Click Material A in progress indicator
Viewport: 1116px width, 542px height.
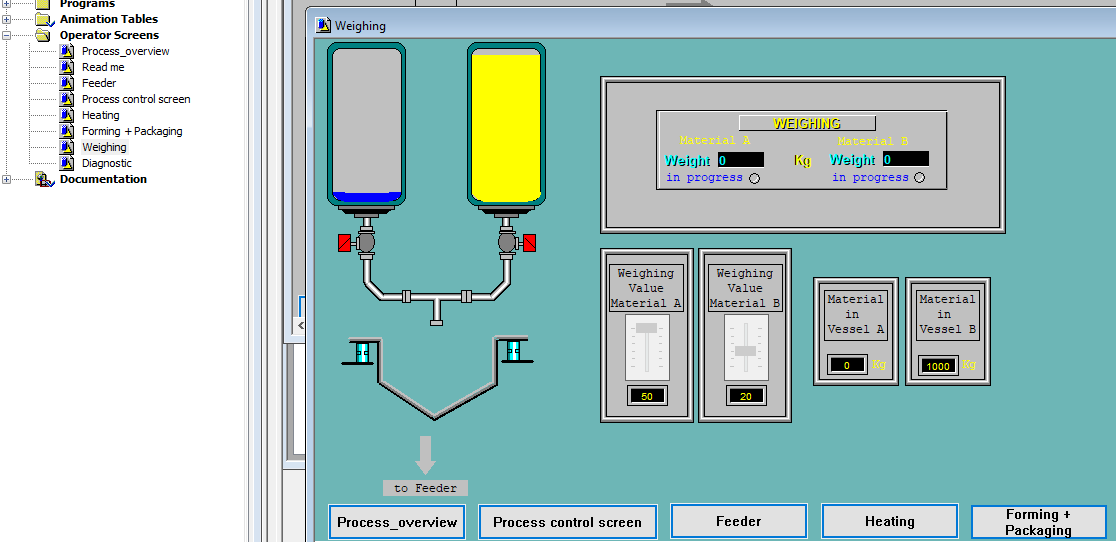point(754,178)
